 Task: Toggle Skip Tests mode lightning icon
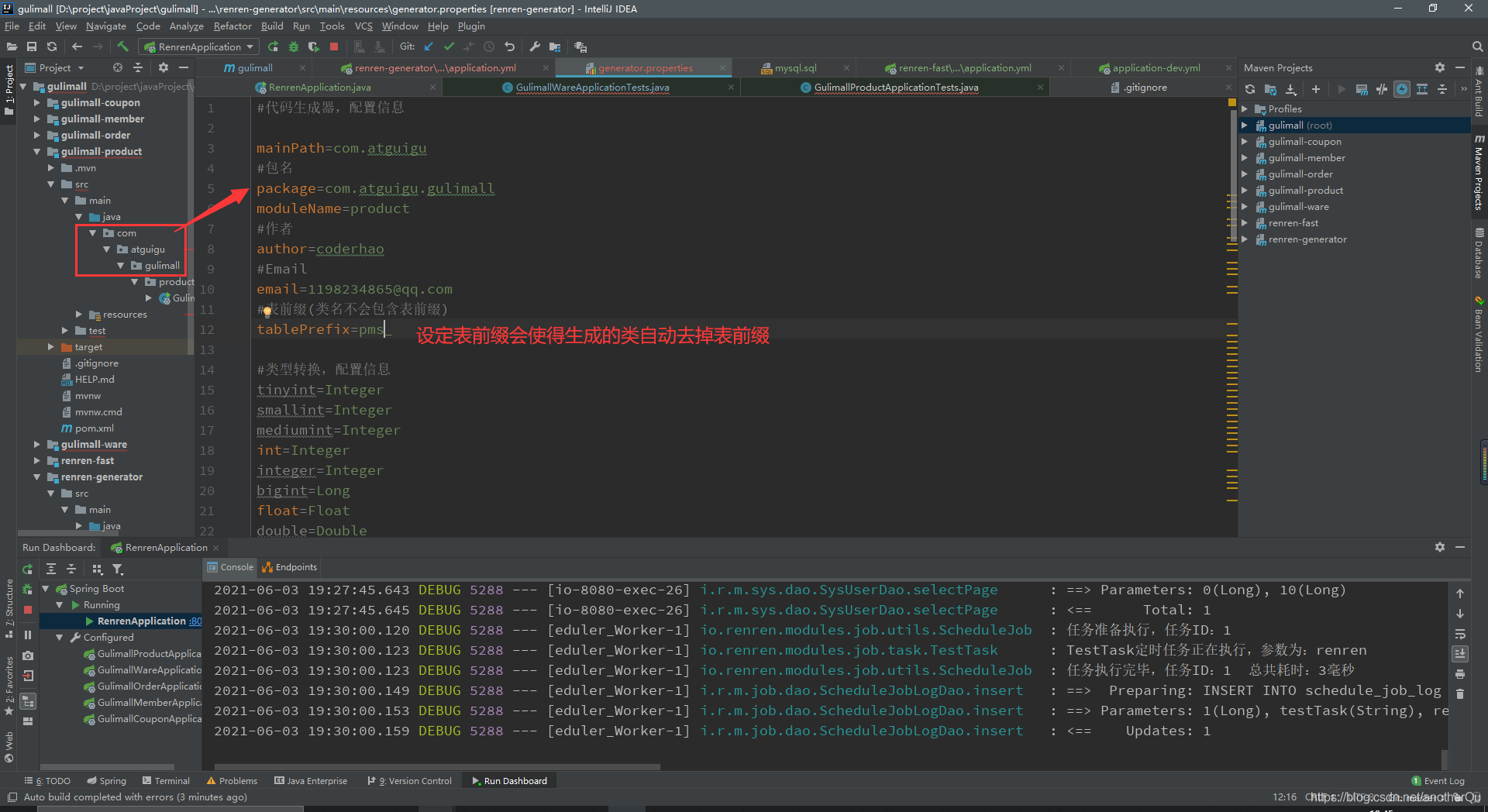(1402, 89)
